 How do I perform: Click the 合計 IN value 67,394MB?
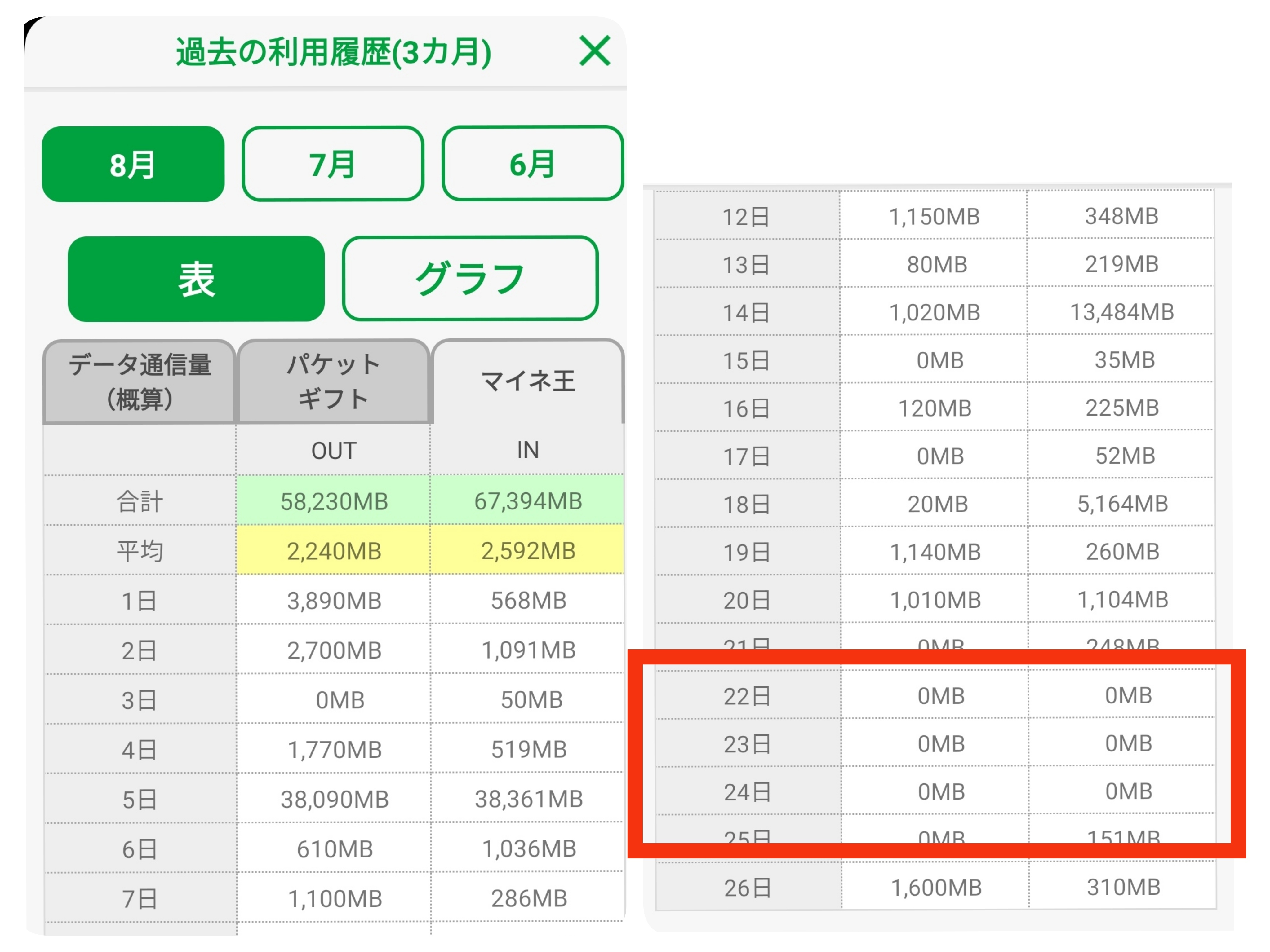pyautogui.click(x=528, y=501)
